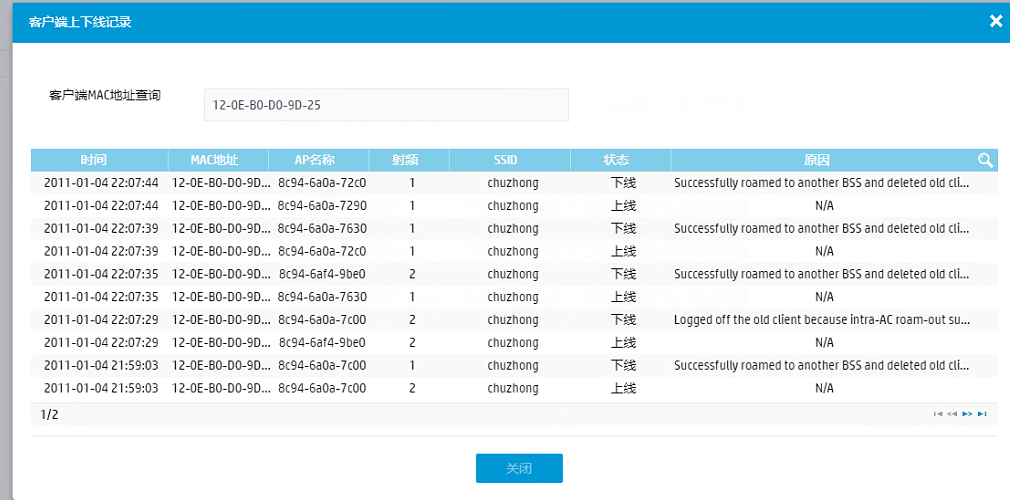This screenshot has height=500, width=1010.
Task: Click the 关闭 button
Action: pos(519,468)
